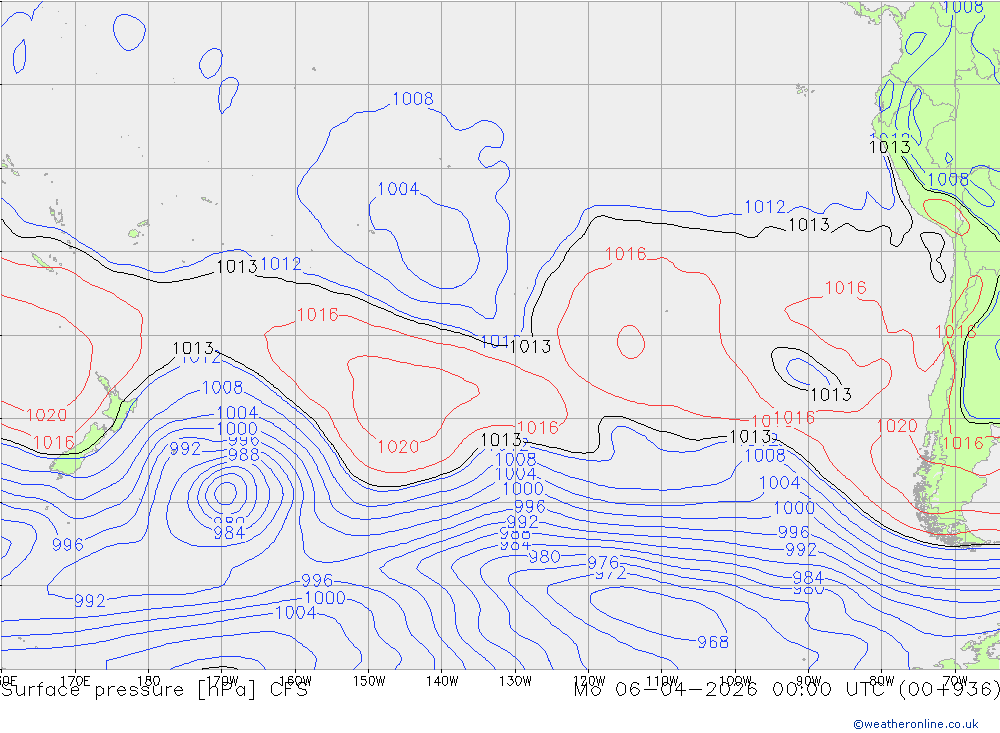Click the 968 isobar label
1000x733 pixels.
pyautogui.click(x=712, y=642)
